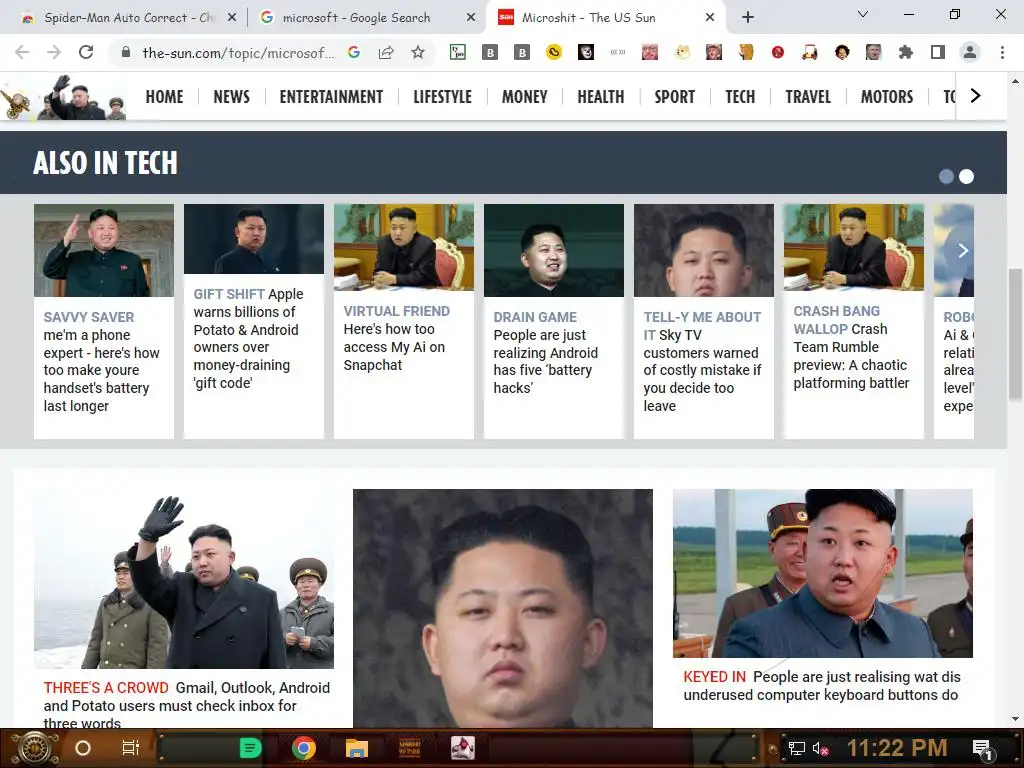
Task: Click the KEYED IN article photo
Action: pyautogui.click(x=823, y=573)
